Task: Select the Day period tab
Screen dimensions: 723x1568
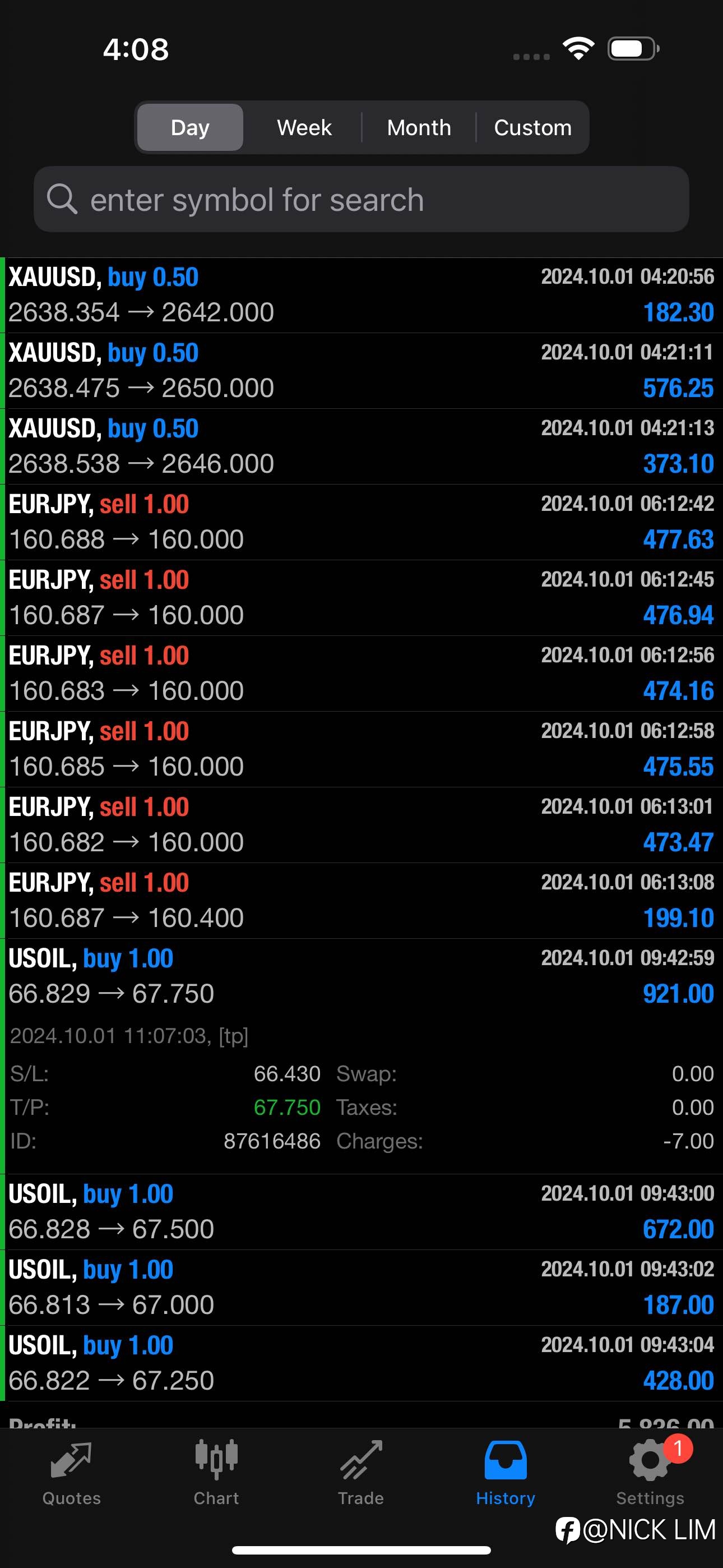Action: pos(190,127)
